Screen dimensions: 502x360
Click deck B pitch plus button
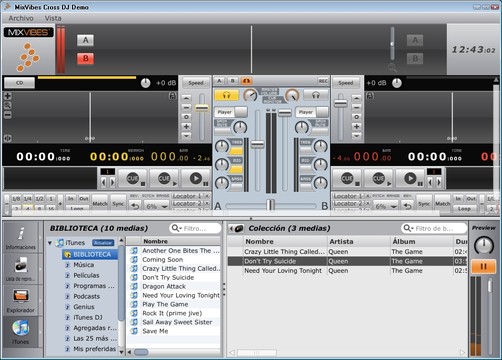tap(356, 126)
